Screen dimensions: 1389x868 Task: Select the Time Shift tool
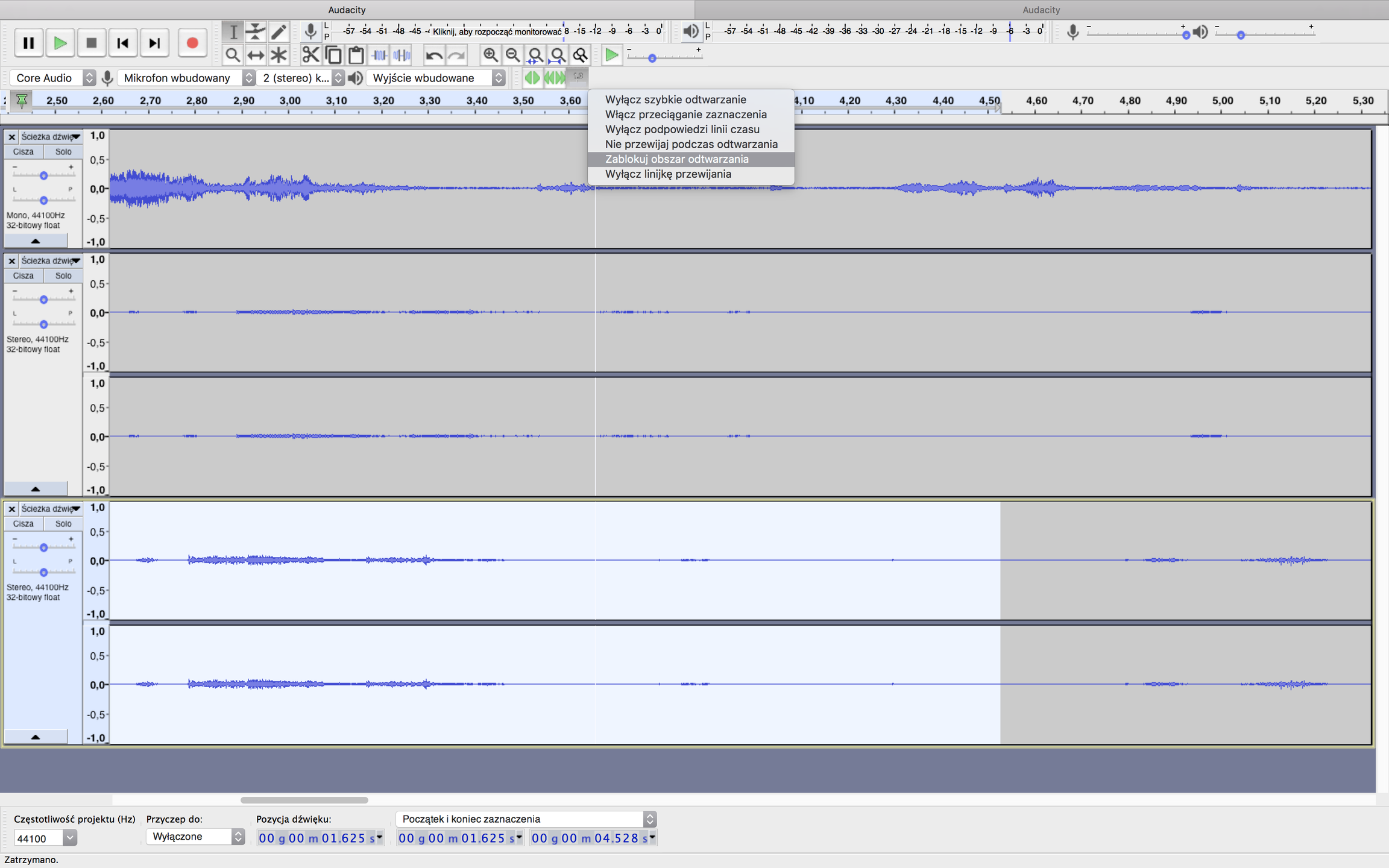tap(256, 55)
